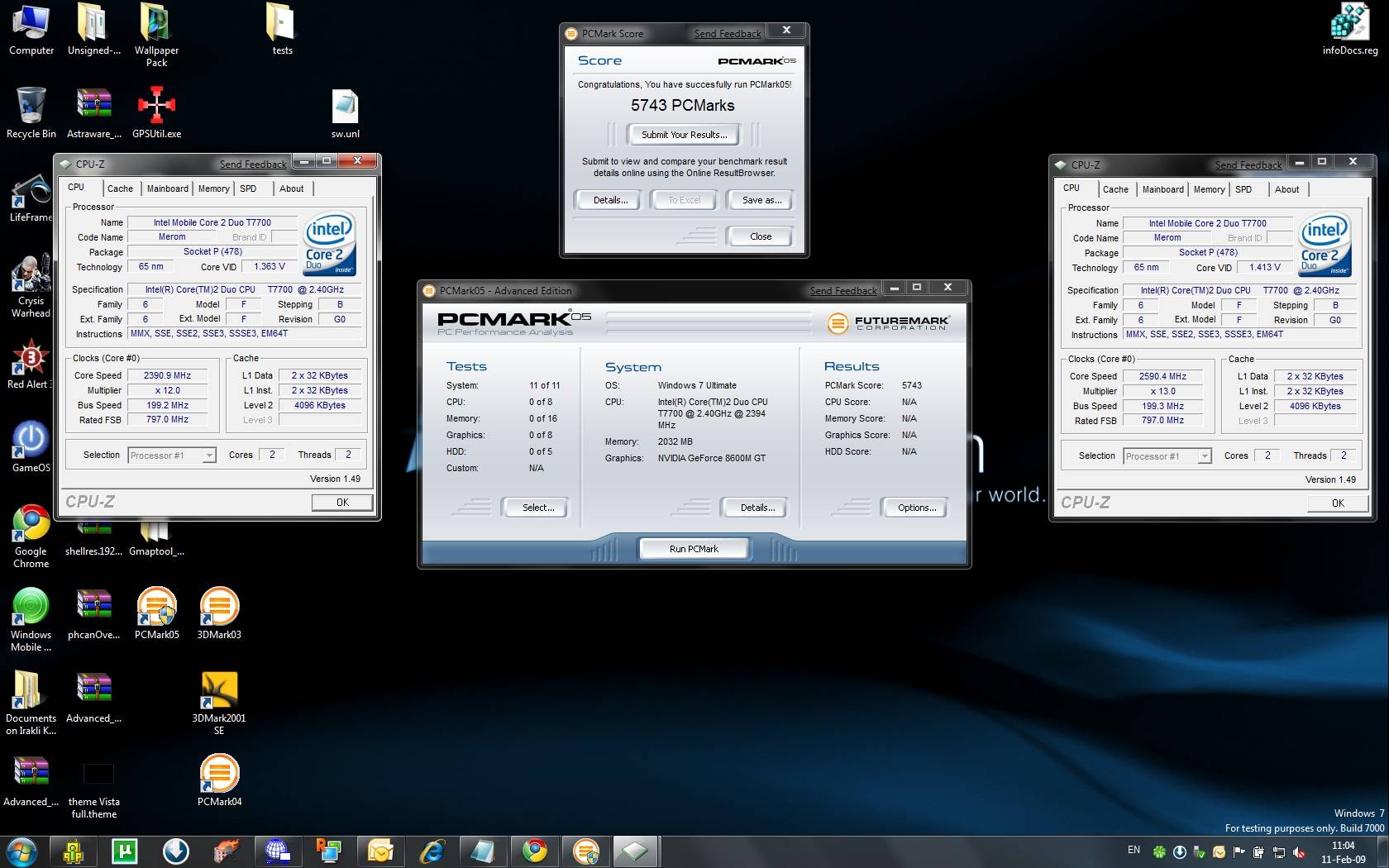Open Memory tab in left CPU-Z

[214, 188]
